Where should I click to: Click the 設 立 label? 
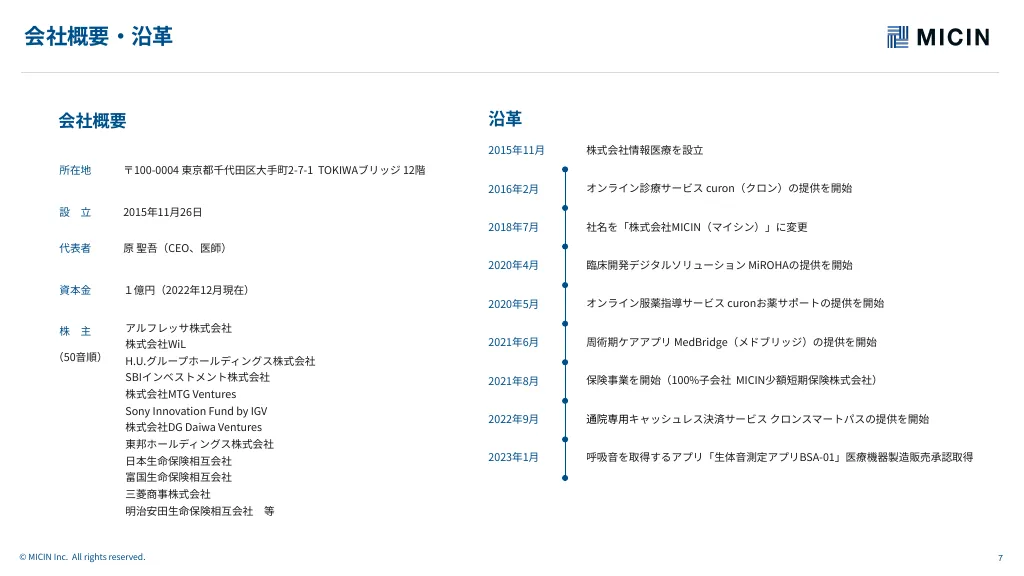click(x=75, y=212)
